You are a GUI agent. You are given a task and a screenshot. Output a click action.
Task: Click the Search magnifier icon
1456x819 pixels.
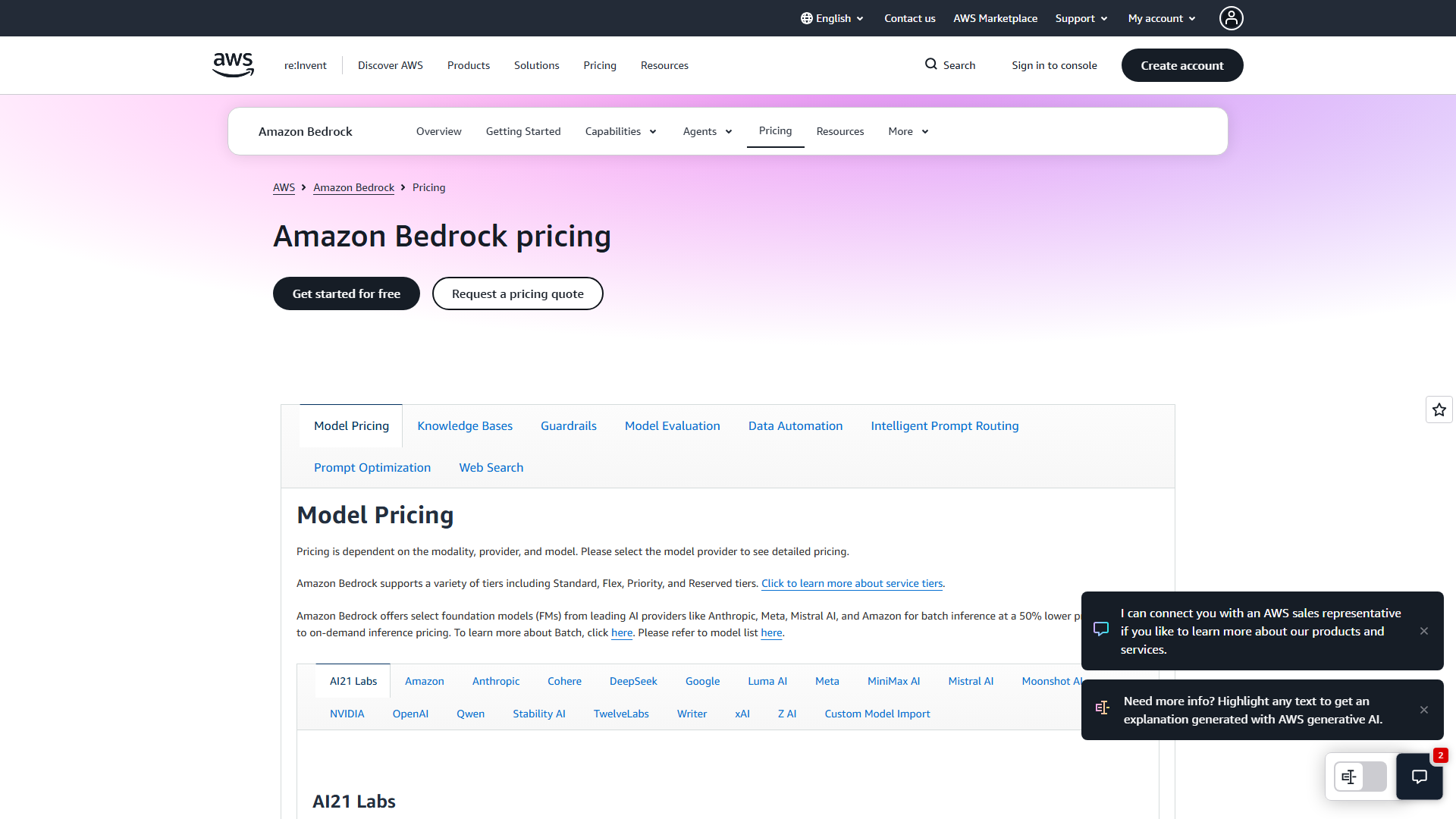930,64
